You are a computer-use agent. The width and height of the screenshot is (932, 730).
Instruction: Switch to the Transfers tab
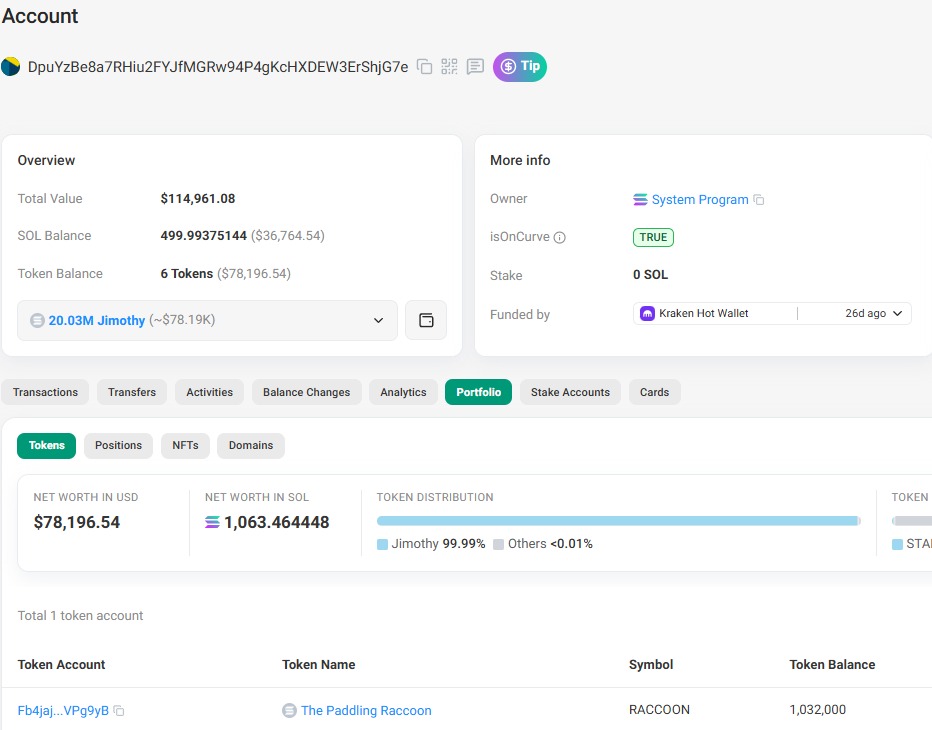132,392
